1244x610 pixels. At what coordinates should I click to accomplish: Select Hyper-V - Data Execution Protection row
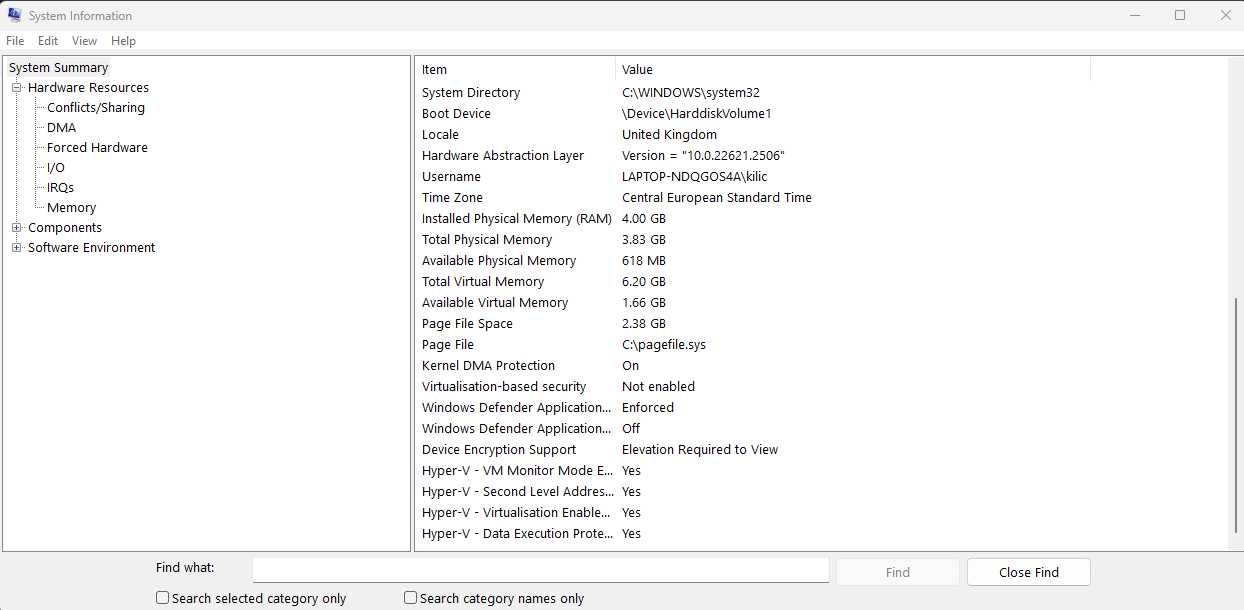tap(752, 534)
